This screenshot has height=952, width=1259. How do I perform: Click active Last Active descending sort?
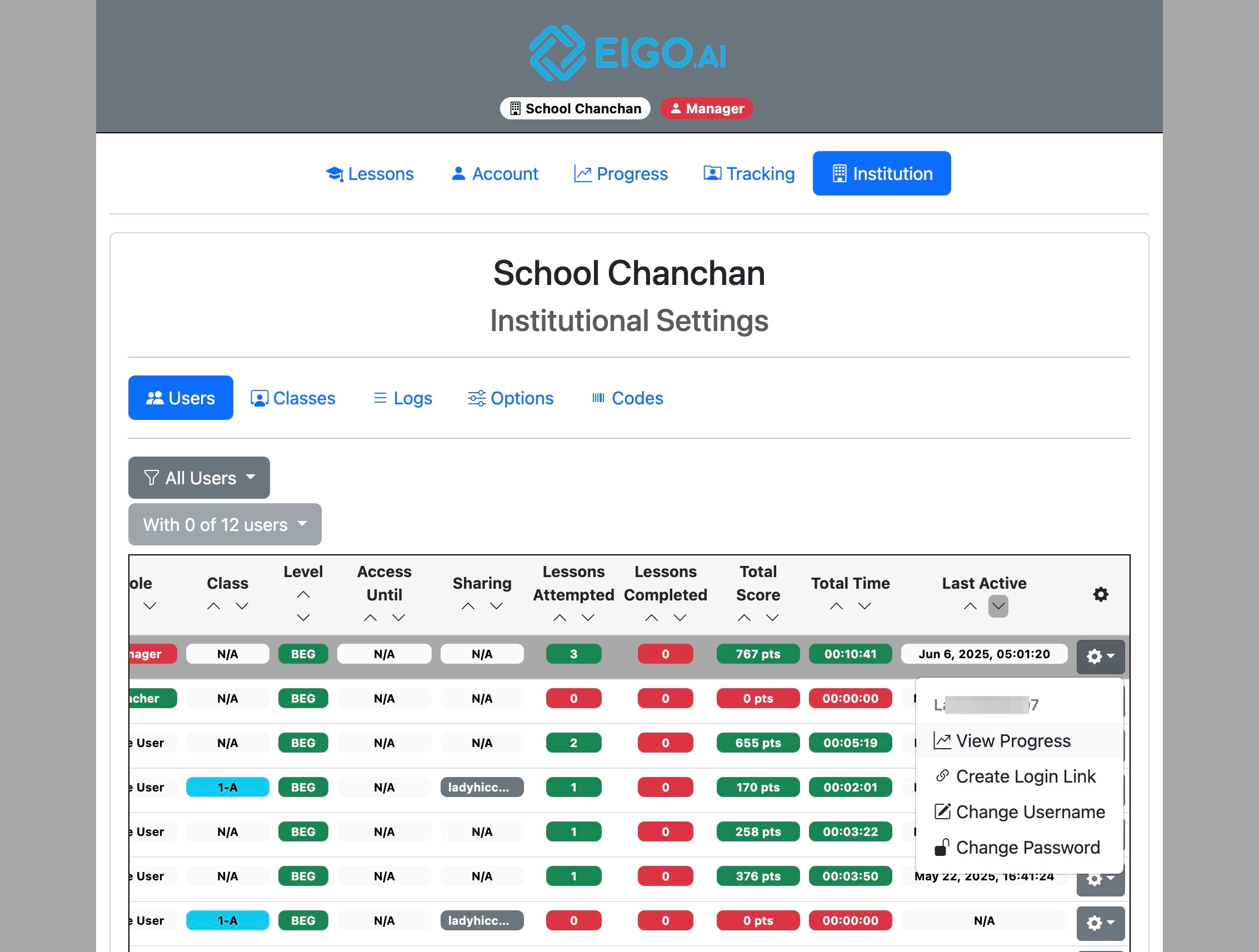coord(998,606)
